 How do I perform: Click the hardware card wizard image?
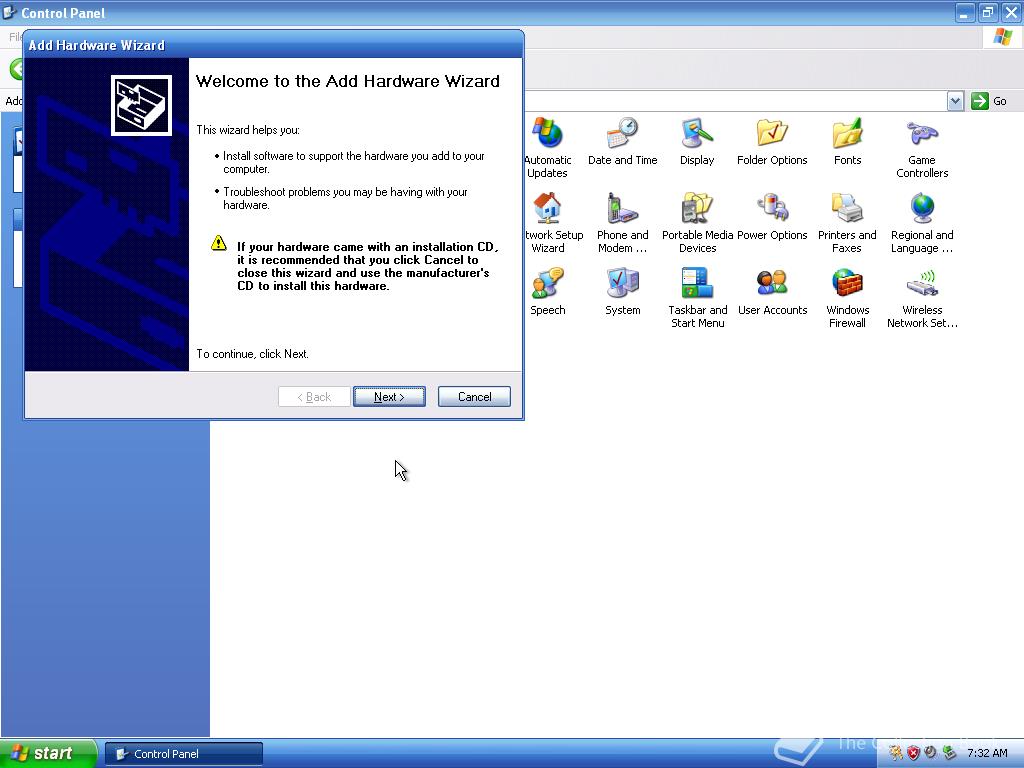coord(141,105)
